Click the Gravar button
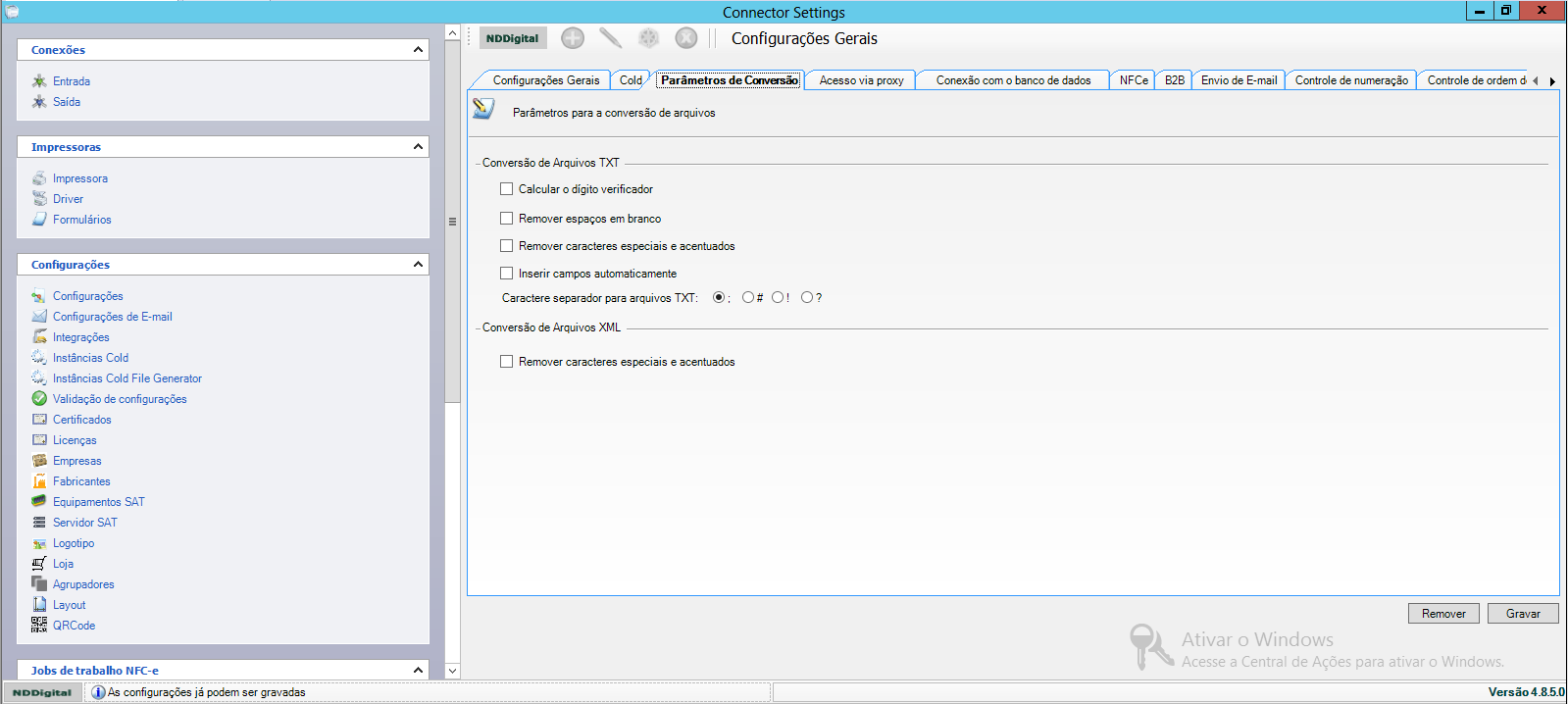The image size is (1568, 704). pos(1523,614)
